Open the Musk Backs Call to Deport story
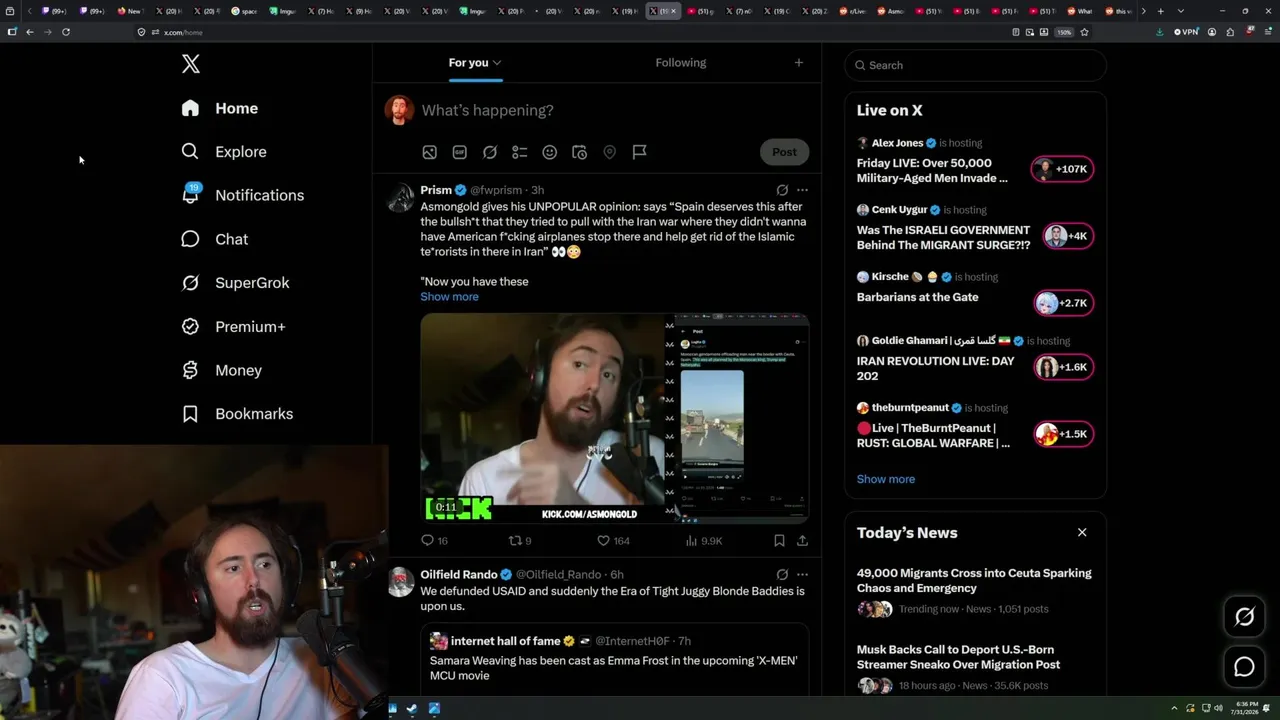The image size is (1280, 720). click(x=958, y=657)
